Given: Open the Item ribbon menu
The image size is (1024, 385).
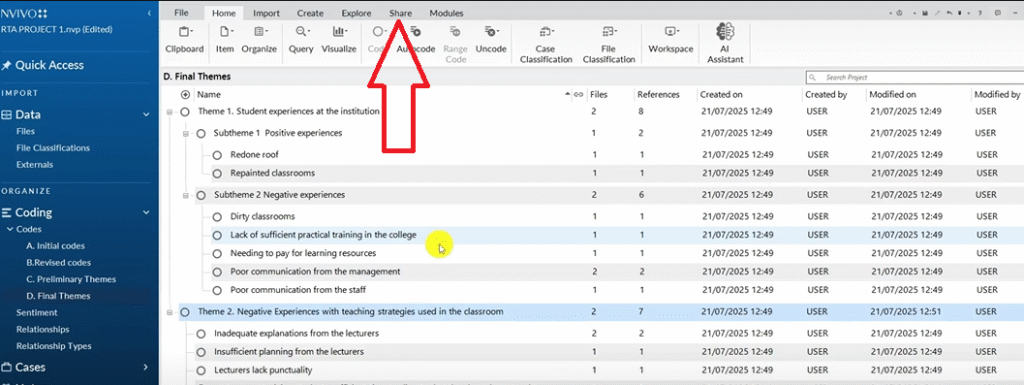Looking at the screenshot, I should coord(225,40).
